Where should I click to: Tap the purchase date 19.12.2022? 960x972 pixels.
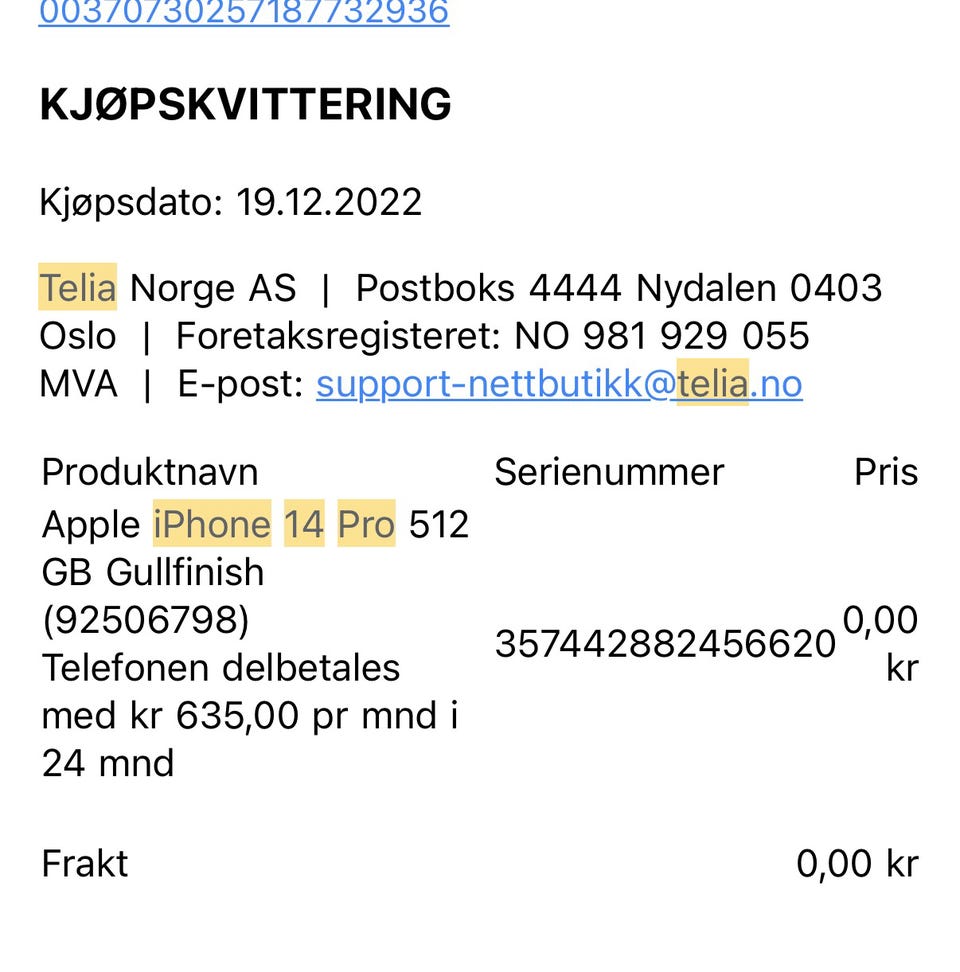tap(328, 201)
